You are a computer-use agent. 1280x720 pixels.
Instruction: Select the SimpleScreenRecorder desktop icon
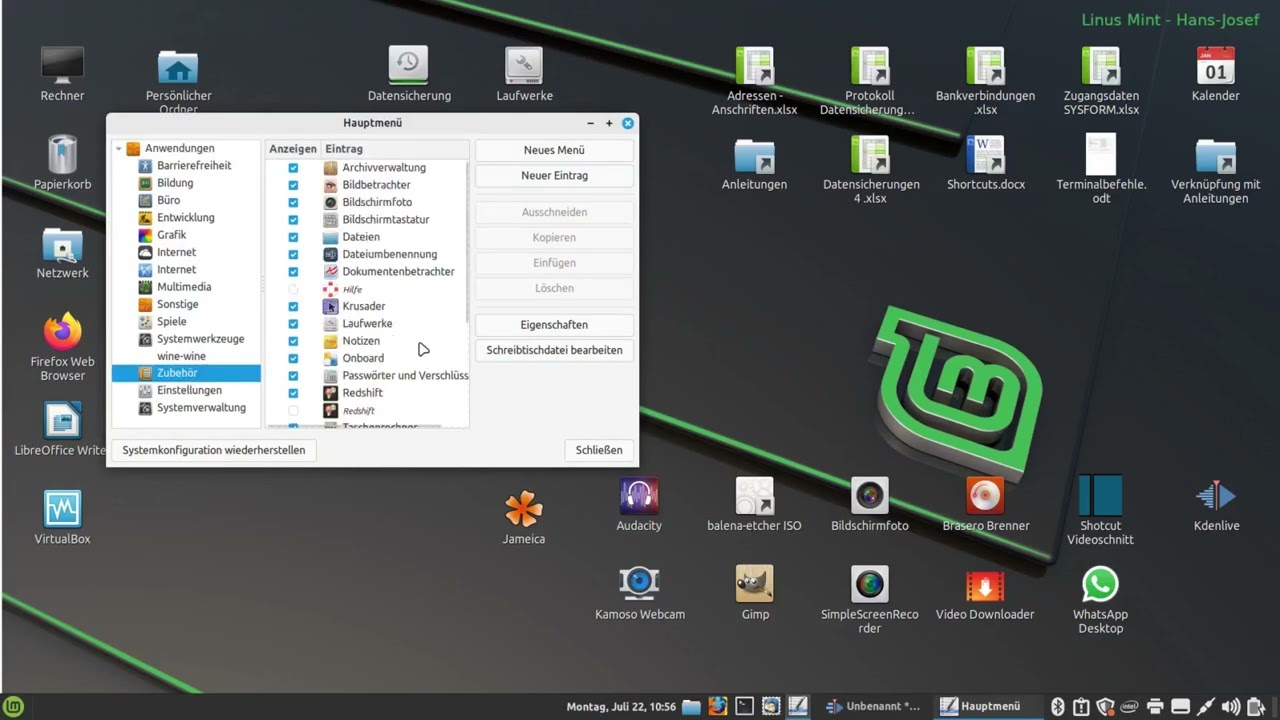pos(869,600)
